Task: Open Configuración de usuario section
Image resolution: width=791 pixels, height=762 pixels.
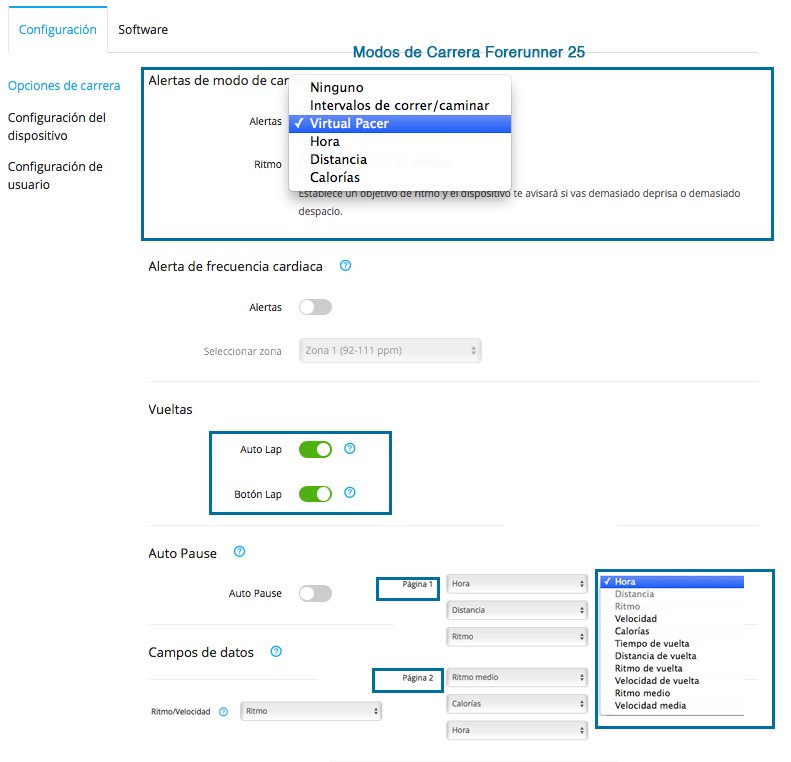Action: [x=55, y=175]
